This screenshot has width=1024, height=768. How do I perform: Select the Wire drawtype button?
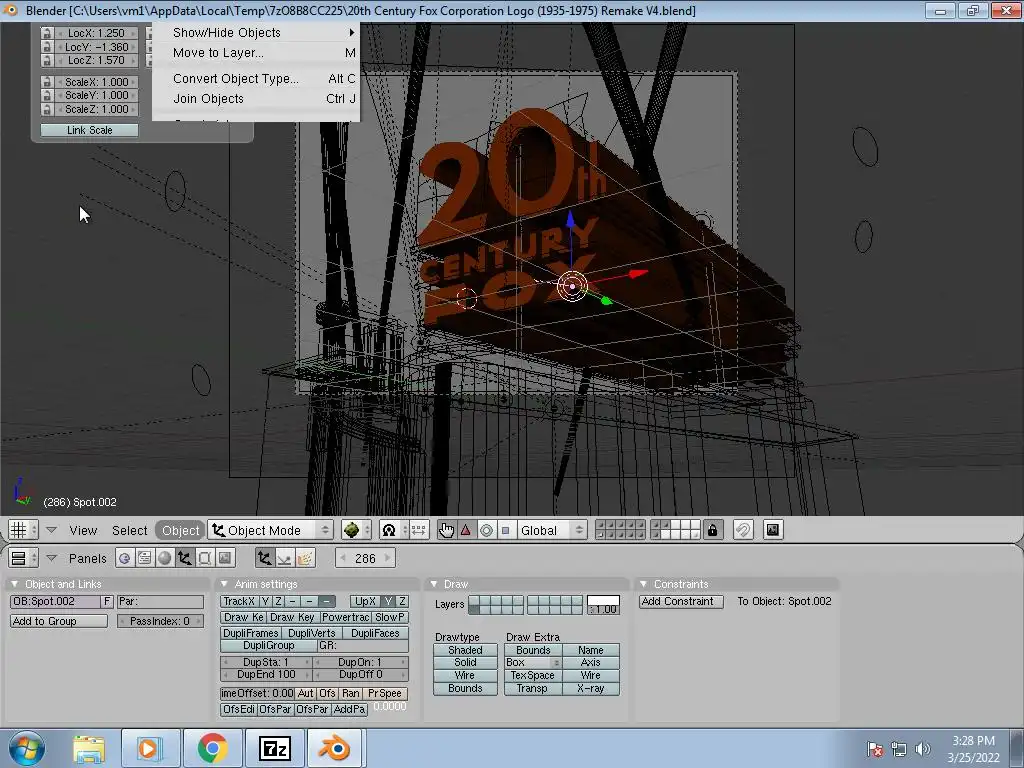[465, 675]
